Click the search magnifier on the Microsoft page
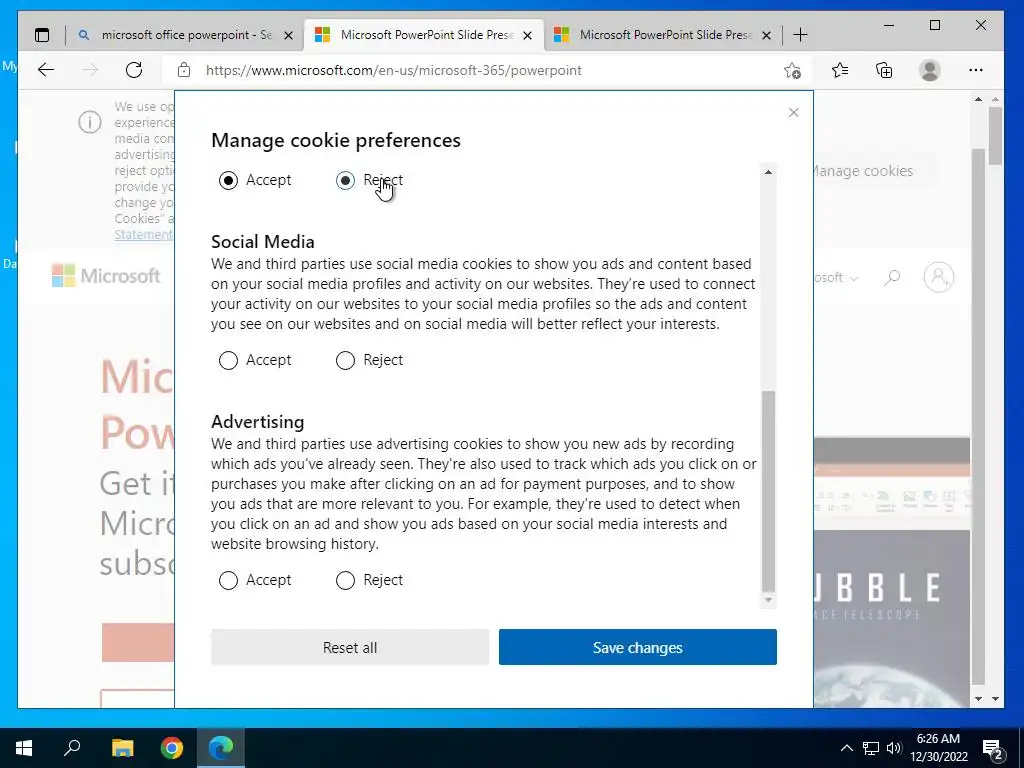The width and height of the screenshot is (1024, 768). click(x=892, y=277)
